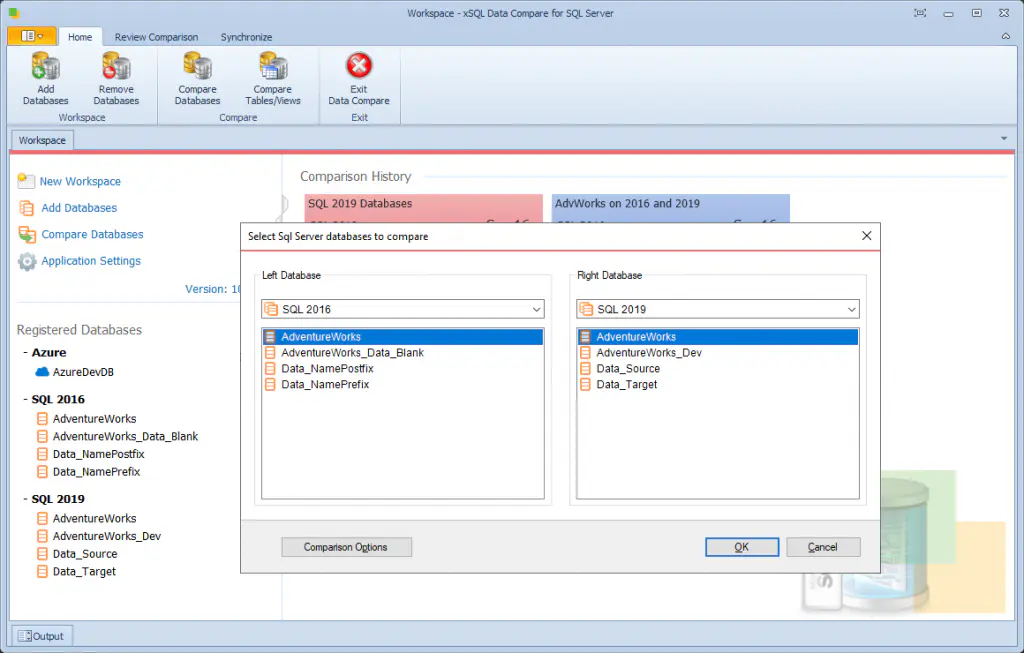The image size is (1024, 653).
Task: Collapse the SQL 2016 tree group
Action: coord(25,399)
